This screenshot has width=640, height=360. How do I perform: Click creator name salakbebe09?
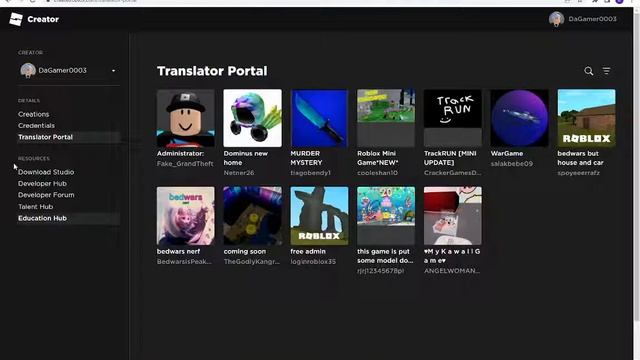point(511,164)
